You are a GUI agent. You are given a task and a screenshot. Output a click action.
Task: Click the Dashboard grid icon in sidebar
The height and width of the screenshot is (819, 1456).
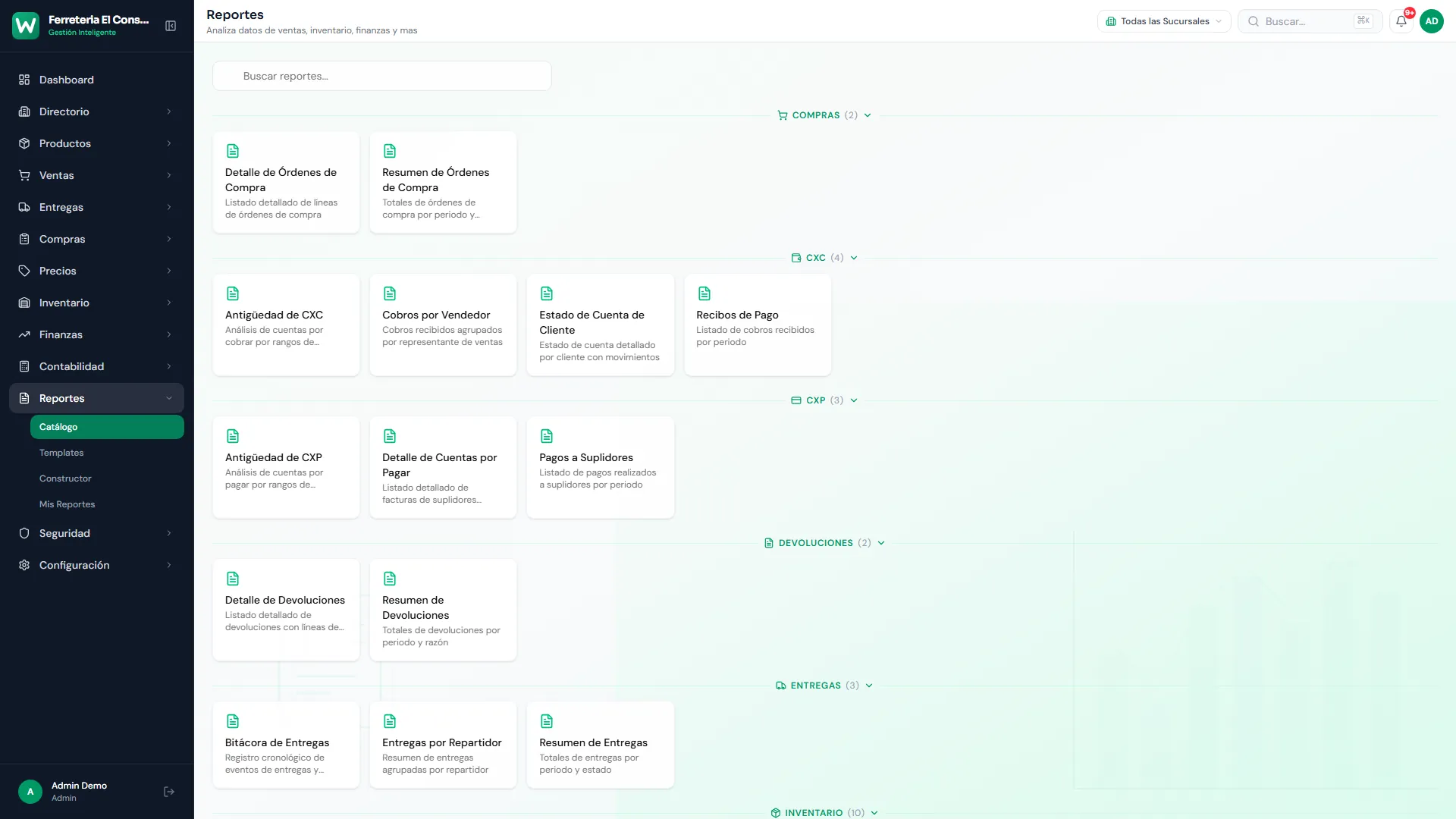pos(24,80)
